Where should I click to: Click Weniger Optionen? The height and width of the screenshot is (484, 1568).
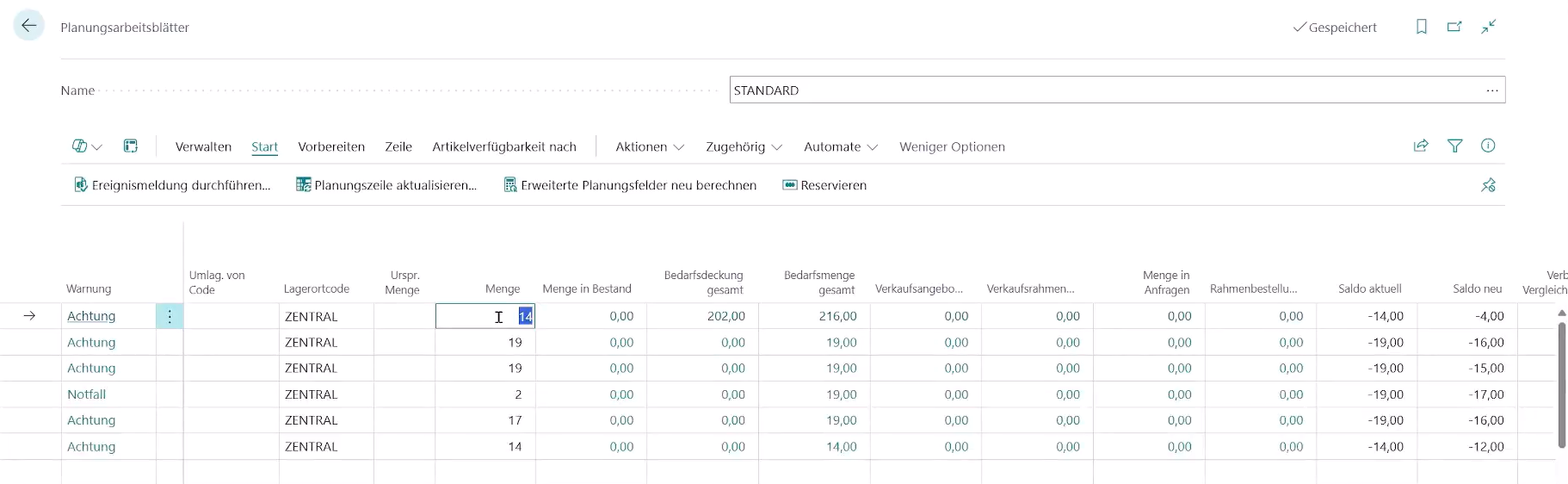[x=952, y=146]
